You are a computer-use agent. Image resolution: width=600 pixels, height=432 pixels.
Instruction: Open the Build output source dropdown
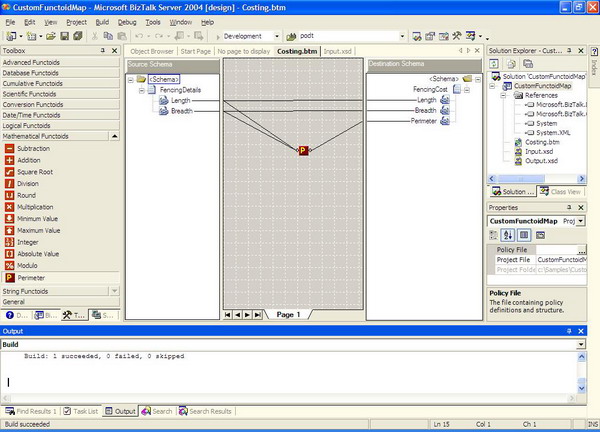coord(581,344)
